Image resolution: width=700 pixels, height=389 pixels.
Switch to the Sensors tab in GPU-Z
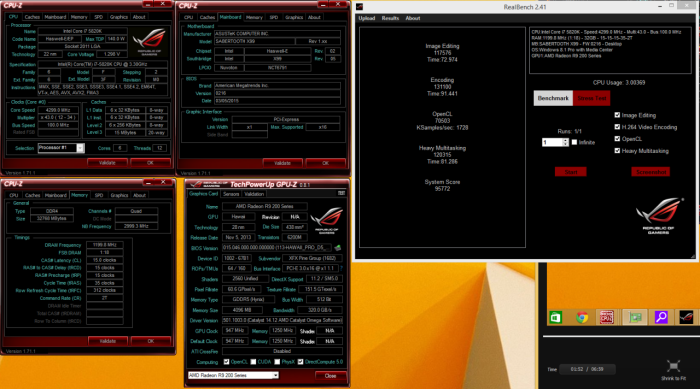tap(231, 194)
